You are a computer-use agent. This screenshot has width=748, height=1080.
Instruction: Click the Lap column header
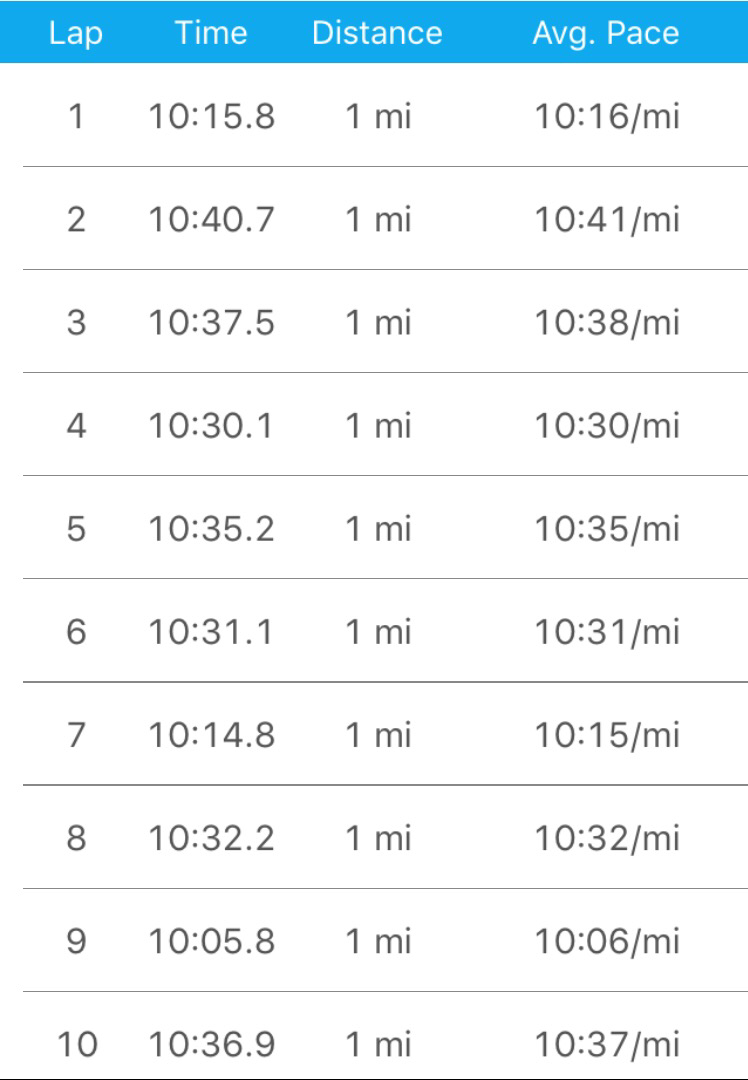click(76, 32)
